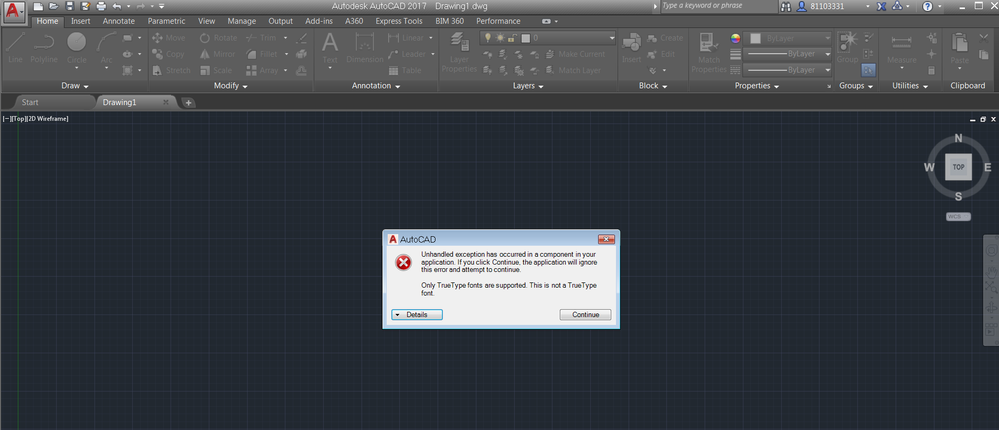Select the Trim tool
The width and height of the screenshot is (999, 430).
click(261, 38)
